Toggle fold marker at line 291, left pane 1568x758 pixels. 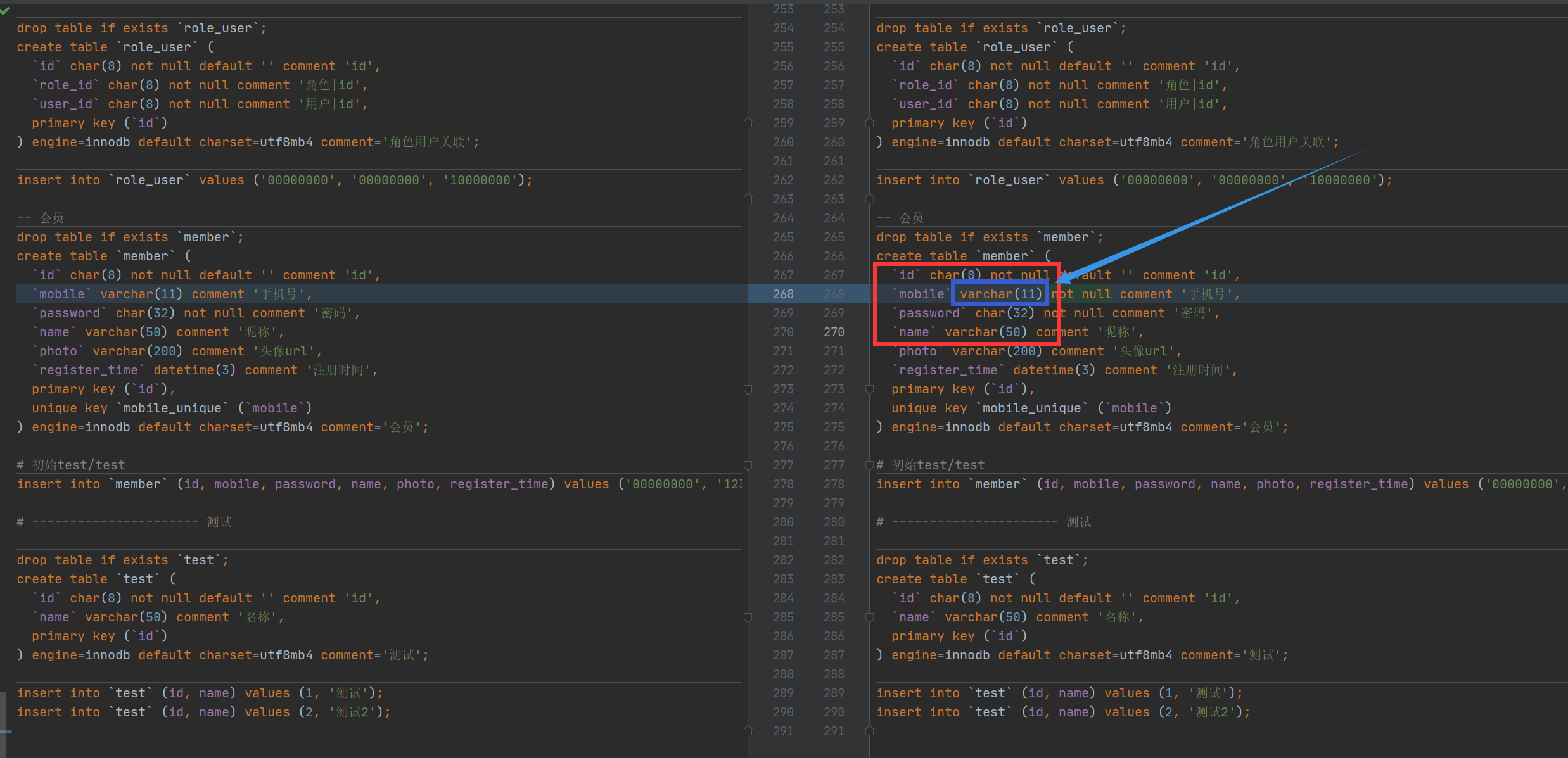[x=748, y=731]
